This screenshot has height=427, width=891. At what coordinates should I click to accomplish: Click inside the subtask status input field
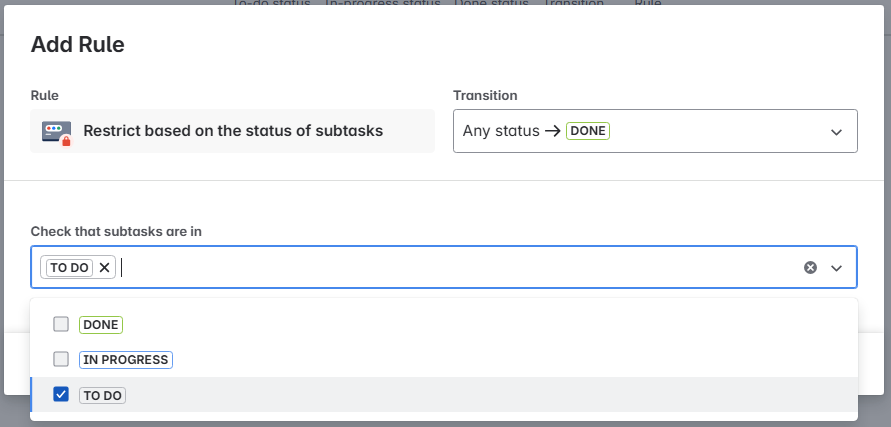[x=443, y=267]
